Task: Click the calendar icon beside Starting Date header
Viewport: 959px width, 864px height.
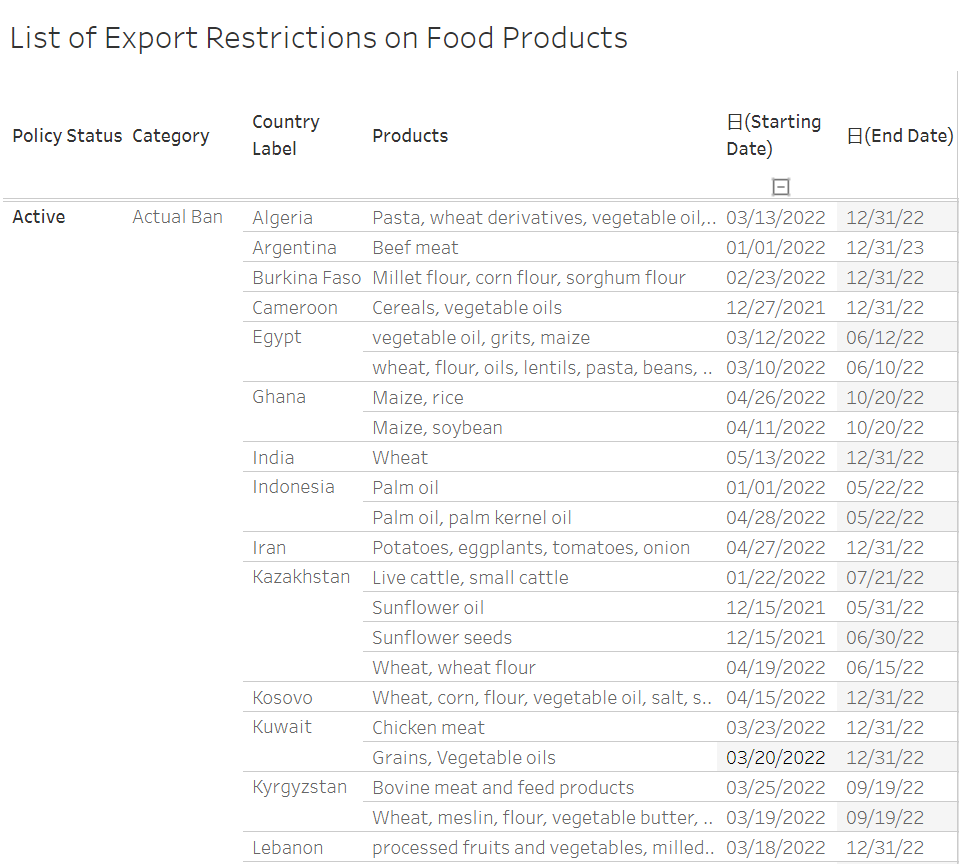Action: tap(735, 122)
